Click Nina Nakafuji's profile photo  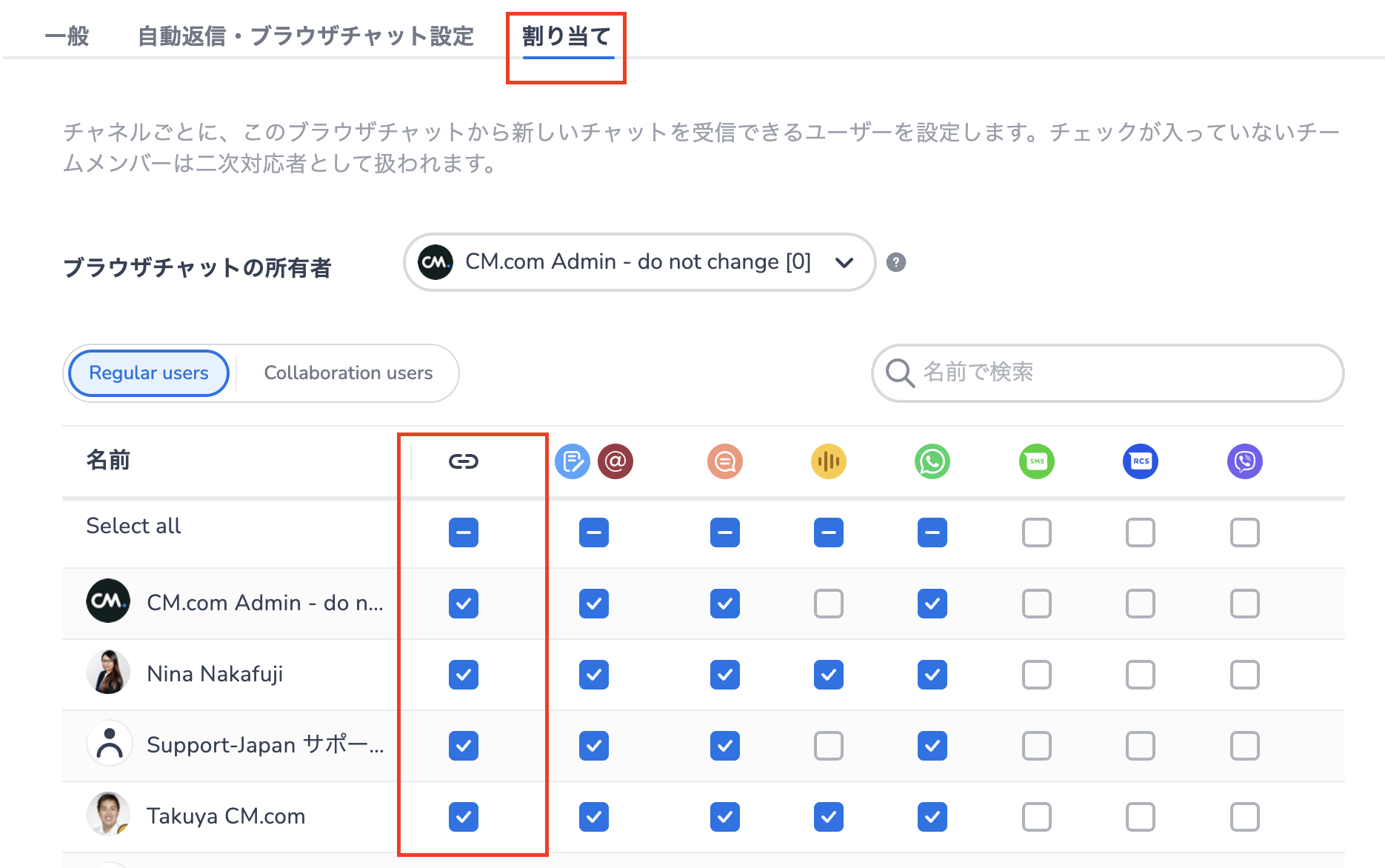108,672
